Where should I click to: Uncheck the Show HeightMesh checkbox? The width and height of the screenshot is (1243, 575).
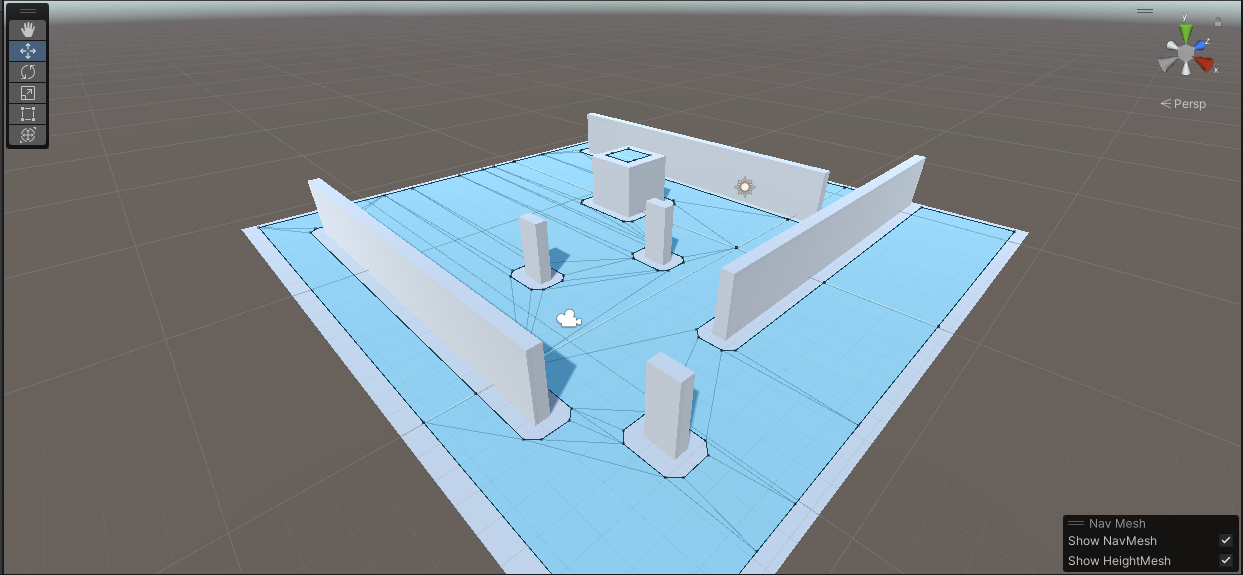tap(1225, 561)
